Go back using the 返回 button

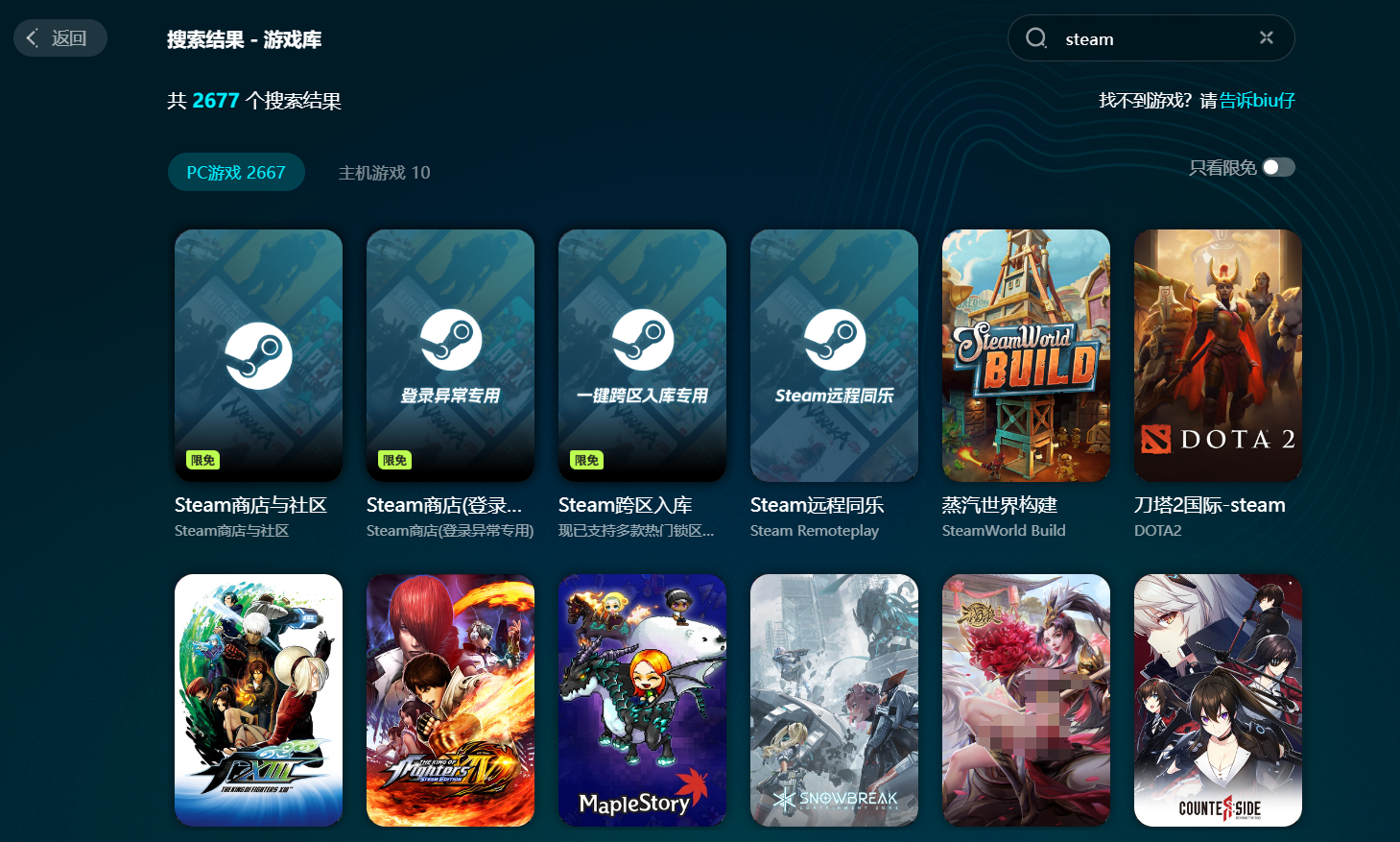(59, 38)
